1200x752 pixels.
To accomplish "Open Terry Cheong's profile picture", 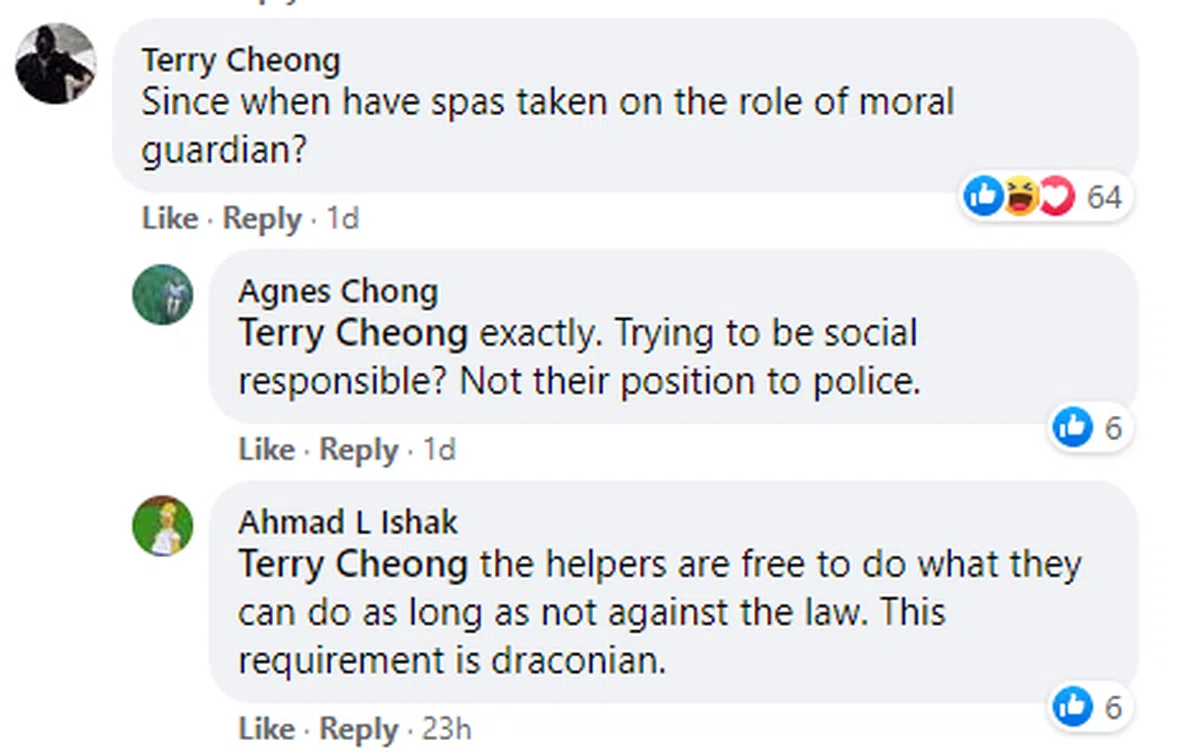I will click(56, 63).
